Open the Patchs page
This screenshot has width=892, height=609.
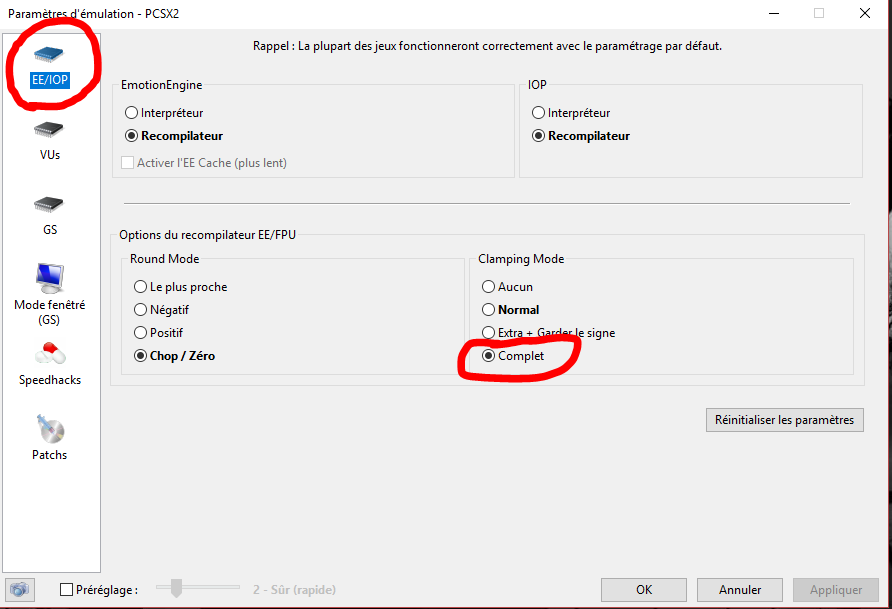pos(49,430)
